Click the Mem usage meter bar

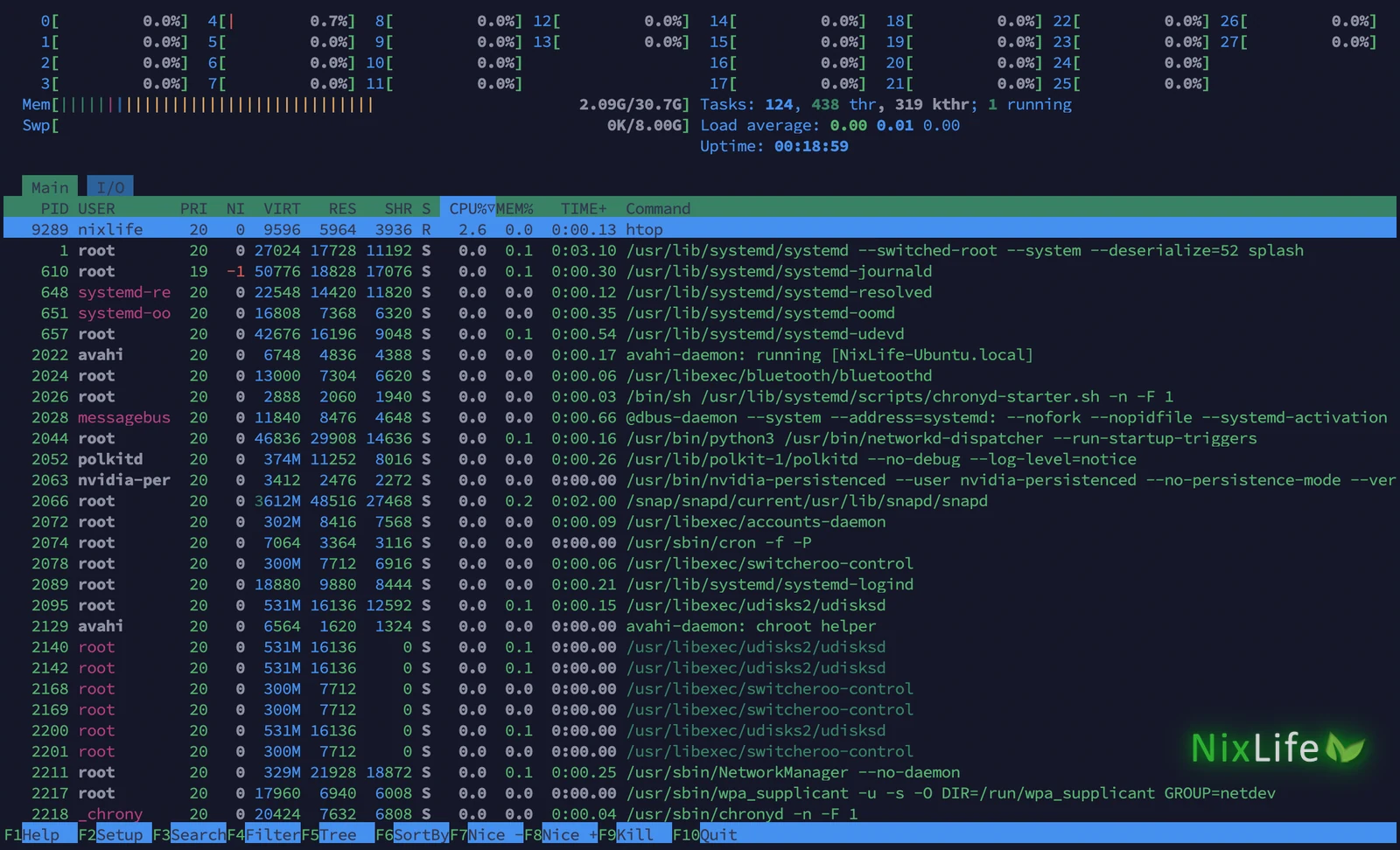356,104
